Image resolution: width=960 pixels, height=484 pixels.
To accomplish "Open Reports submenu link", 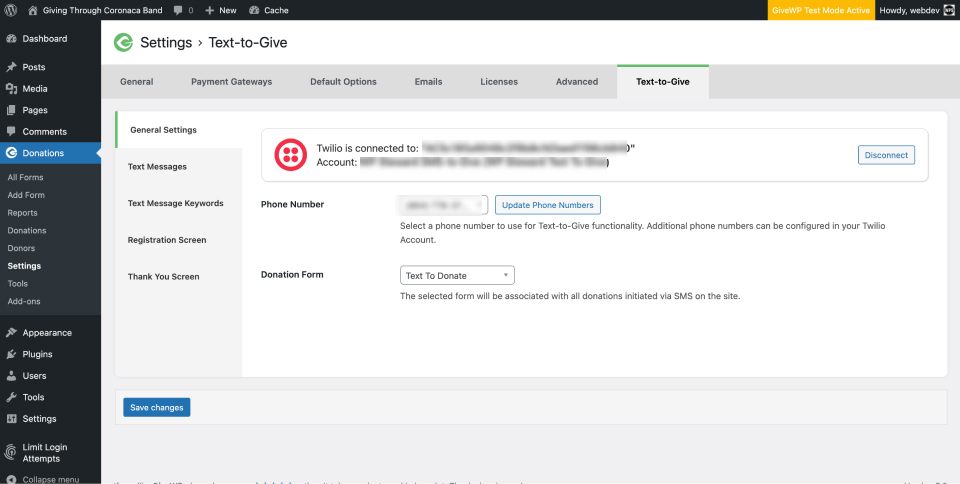I will [x=22, y=213].
